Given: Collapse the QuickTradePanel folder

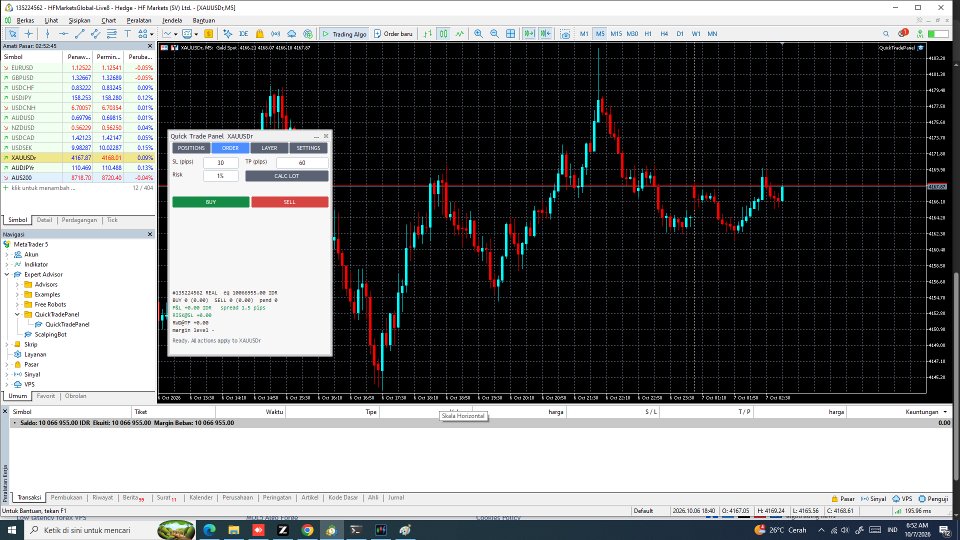Looking at the screenshot, I should click(17, 314).
